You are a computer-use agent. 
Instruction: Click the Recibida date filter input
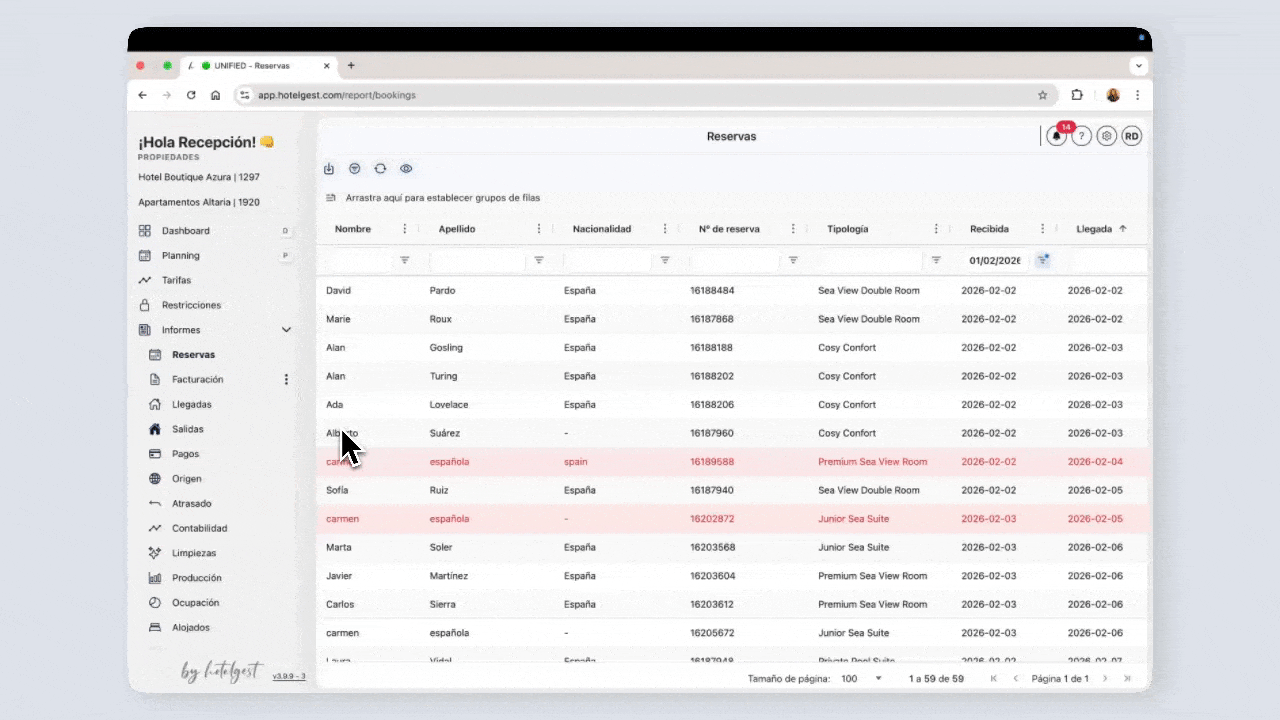click(994, 260)
